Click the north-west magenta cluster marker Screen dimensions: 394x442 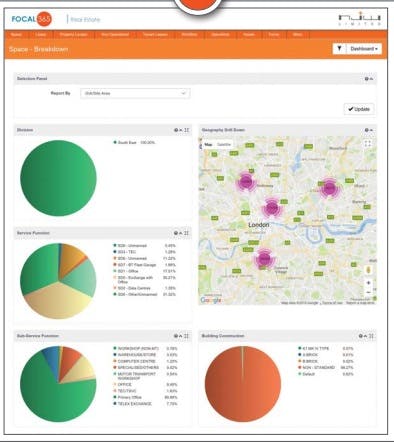(246, 182)
